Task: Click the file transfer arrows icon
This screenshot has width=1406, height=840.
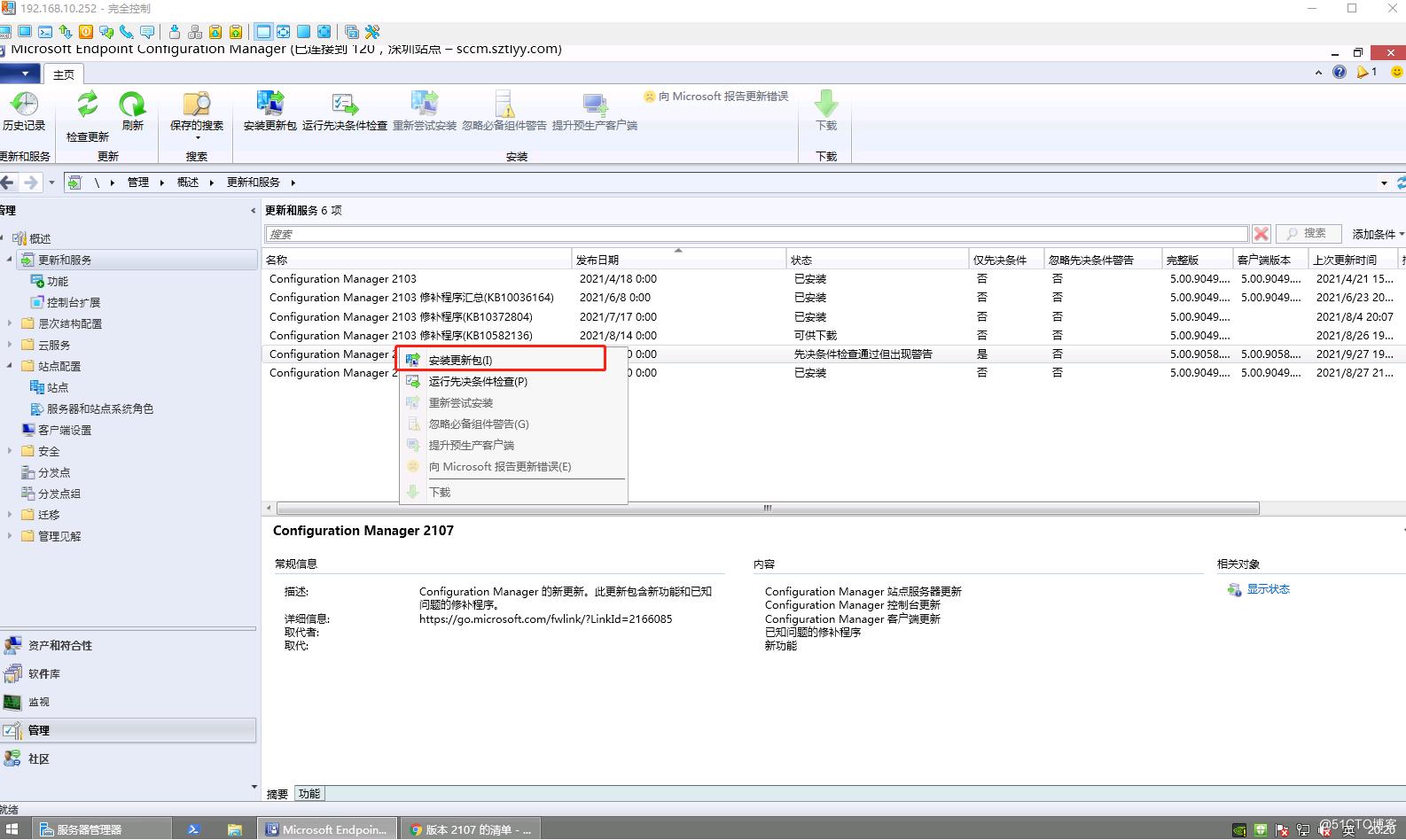Action: click(66, 32)
